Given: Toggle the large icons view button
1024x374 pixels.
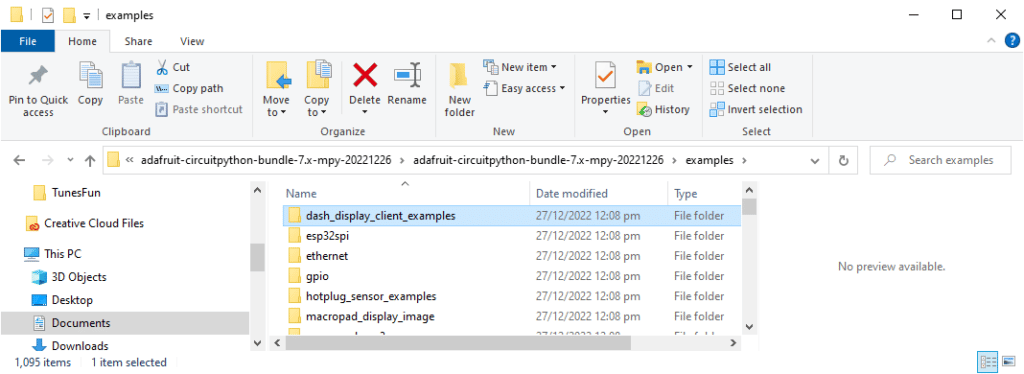Looking at the screenshot, I should click(x=1009, y=361).
